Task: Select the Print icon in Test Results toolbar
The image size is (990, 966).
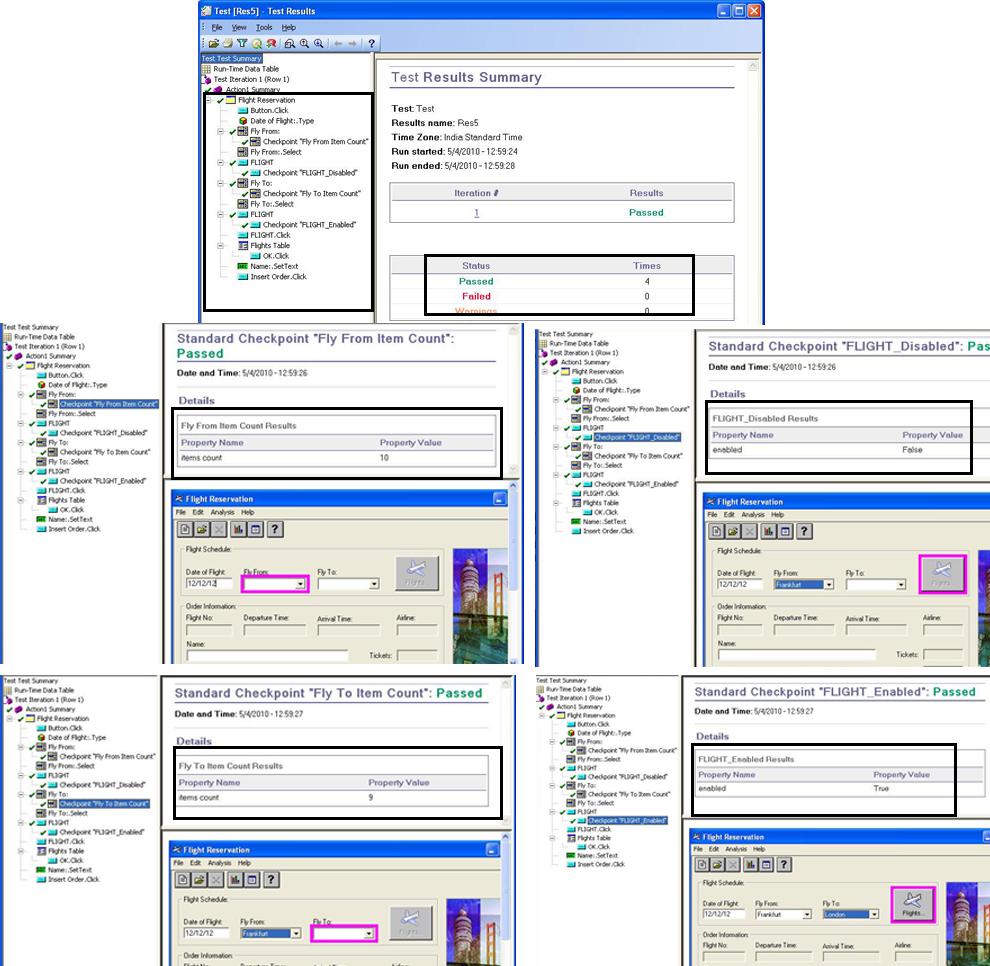Action: coord(227,43)
